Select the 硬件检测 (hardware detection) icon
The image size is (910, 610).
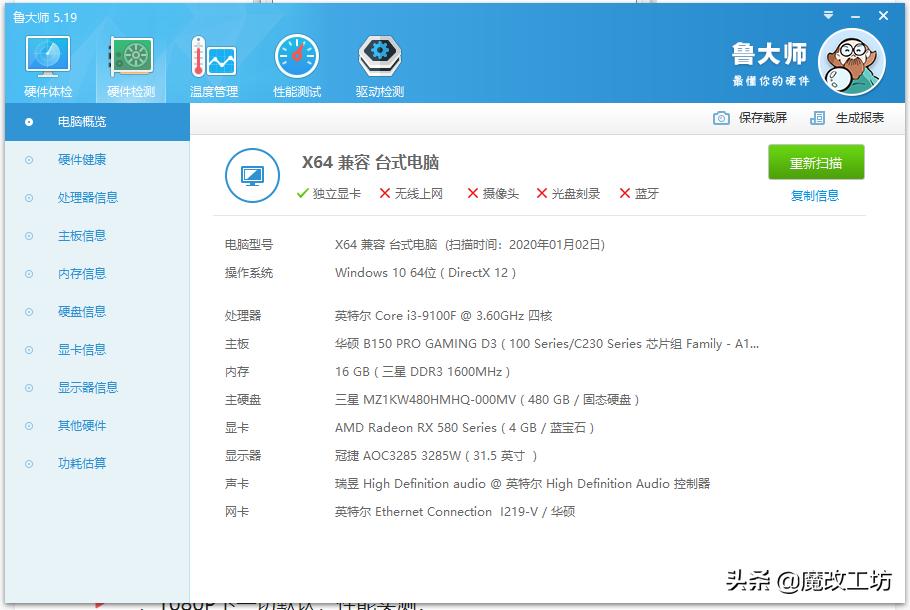pos(131,63)
